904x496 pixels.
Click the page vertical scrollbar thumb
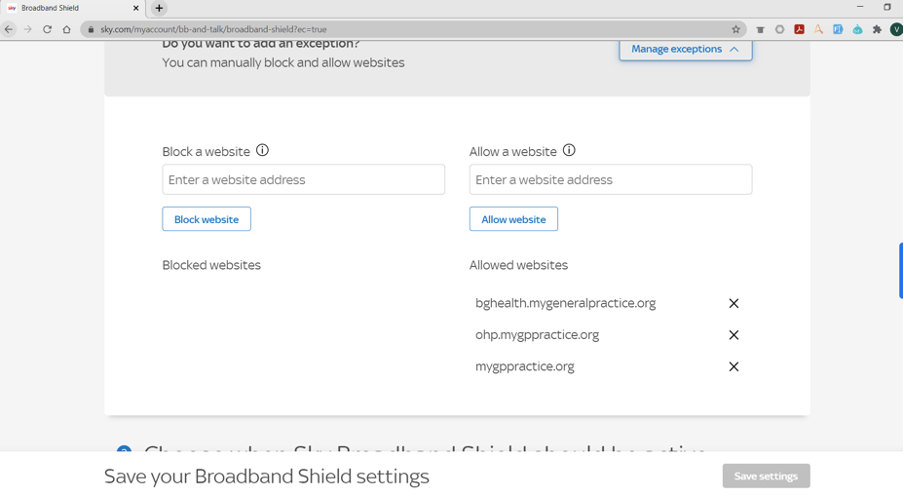click(901, 271)
